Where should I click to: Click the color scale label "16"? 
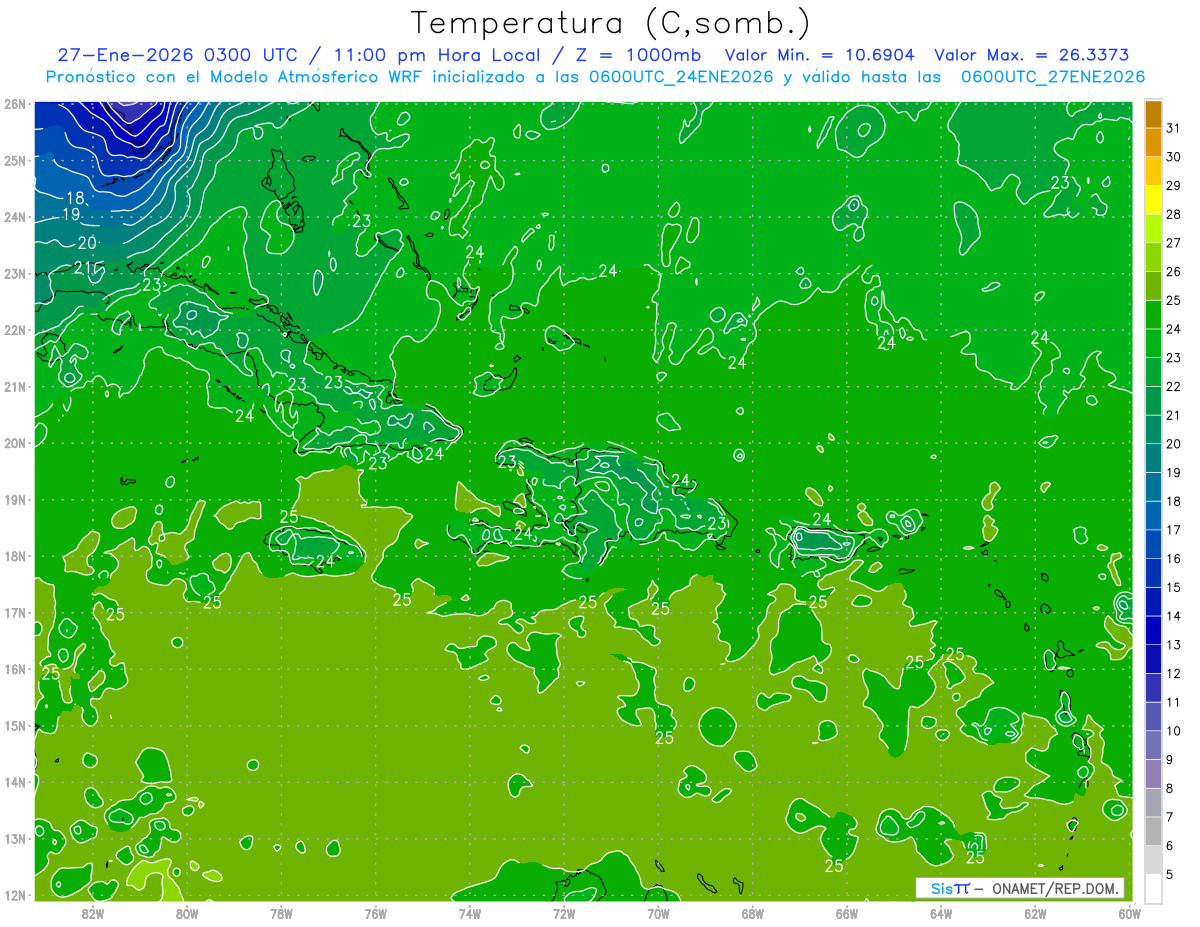(x=1173, y=559)
